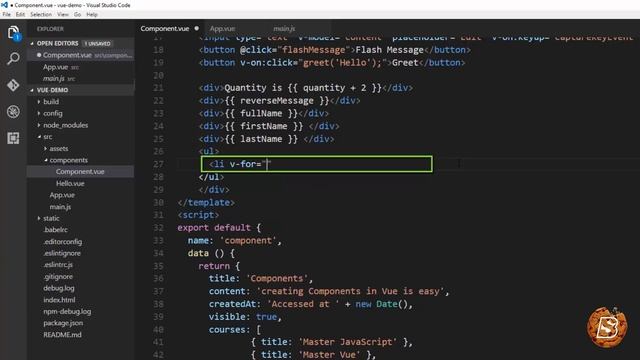The image size is (640, 360).
Task: Open the .gitignore file
Action: point(58,276)
